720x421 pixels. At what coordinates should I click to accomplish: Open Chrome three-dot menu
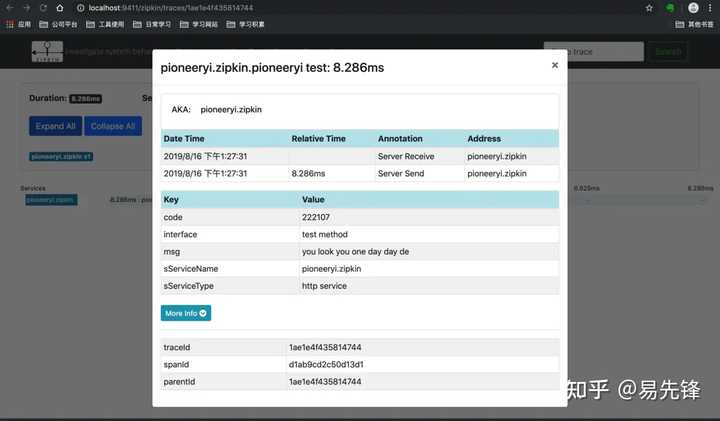710,8
